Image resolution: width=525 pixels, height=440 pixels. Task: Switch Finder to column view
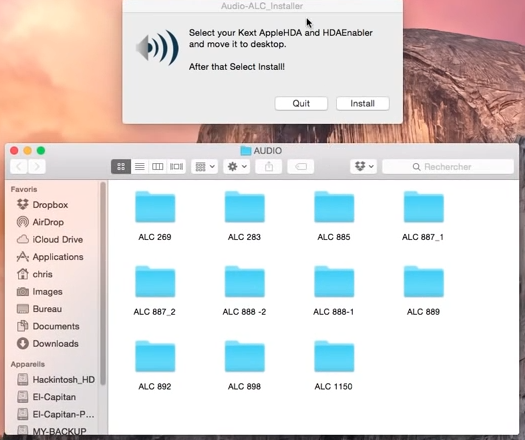tap(157, 166)
